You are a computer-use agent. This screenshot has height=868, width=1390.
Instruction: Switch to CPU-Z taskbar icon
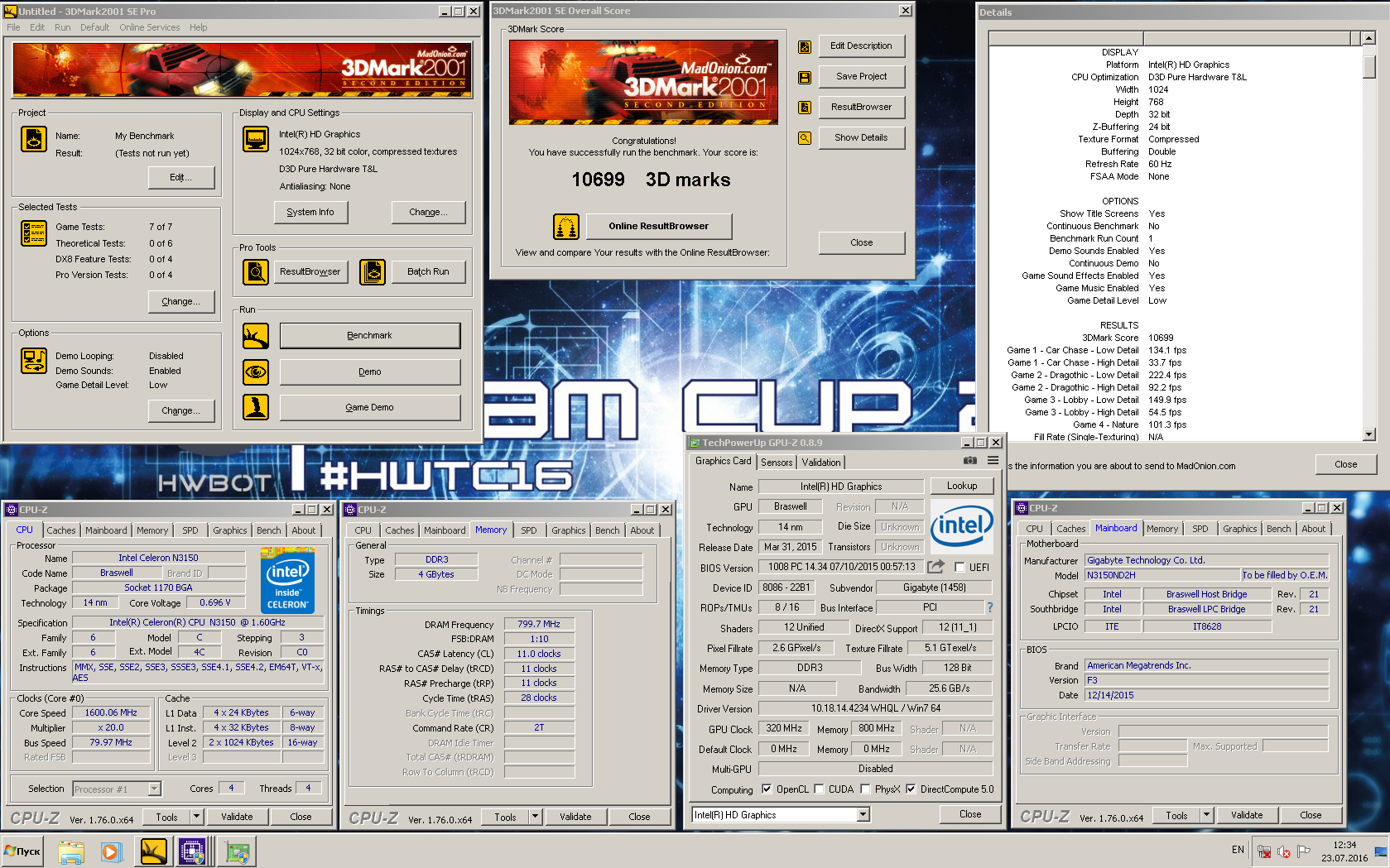coord(193,851)
